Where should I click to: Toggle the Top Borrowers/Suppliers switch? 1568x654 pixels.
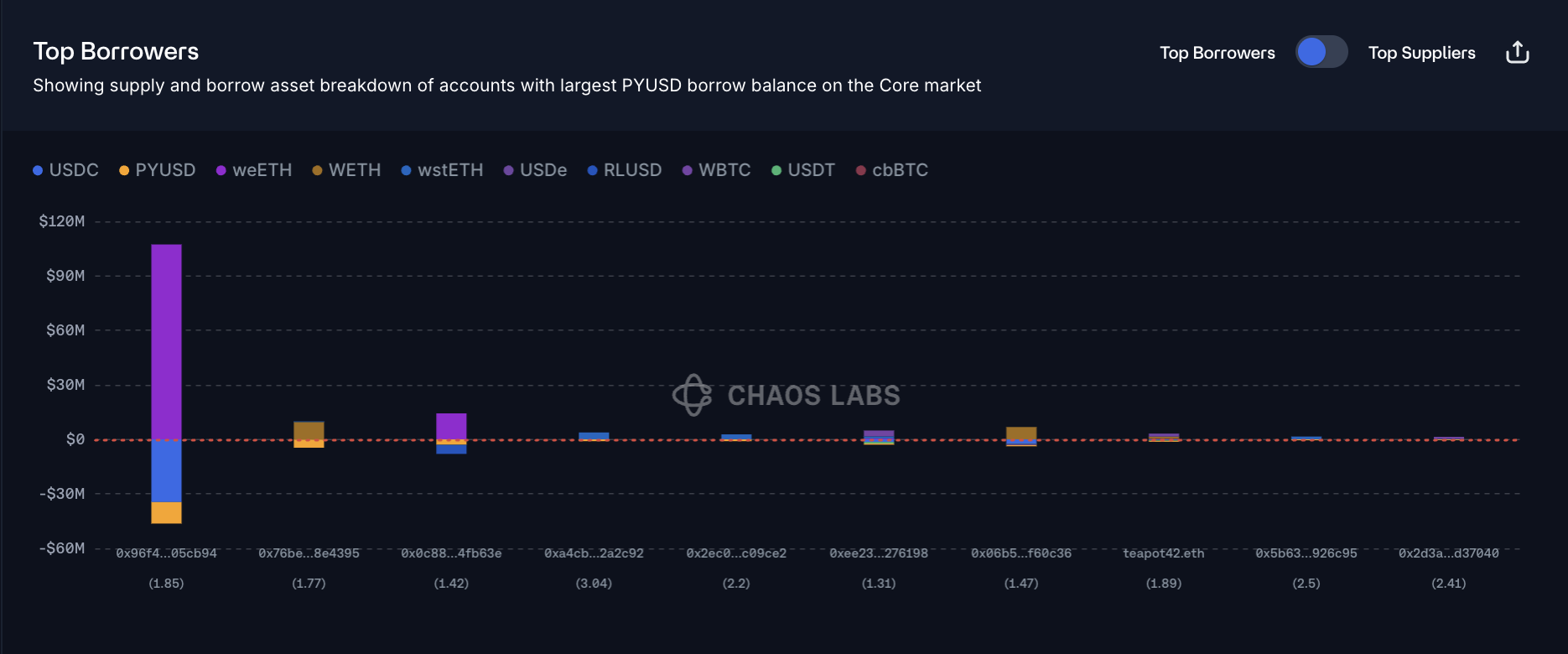coord(1321,52)
